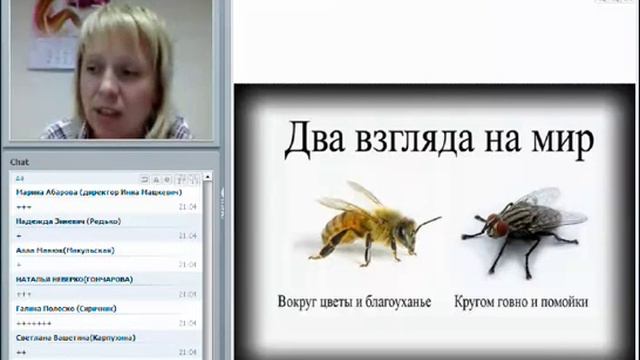Viewport: 640px width, 360px height.
Task: Select chat sender Алла Минюк (Микульская)
Action: (65, 251)
